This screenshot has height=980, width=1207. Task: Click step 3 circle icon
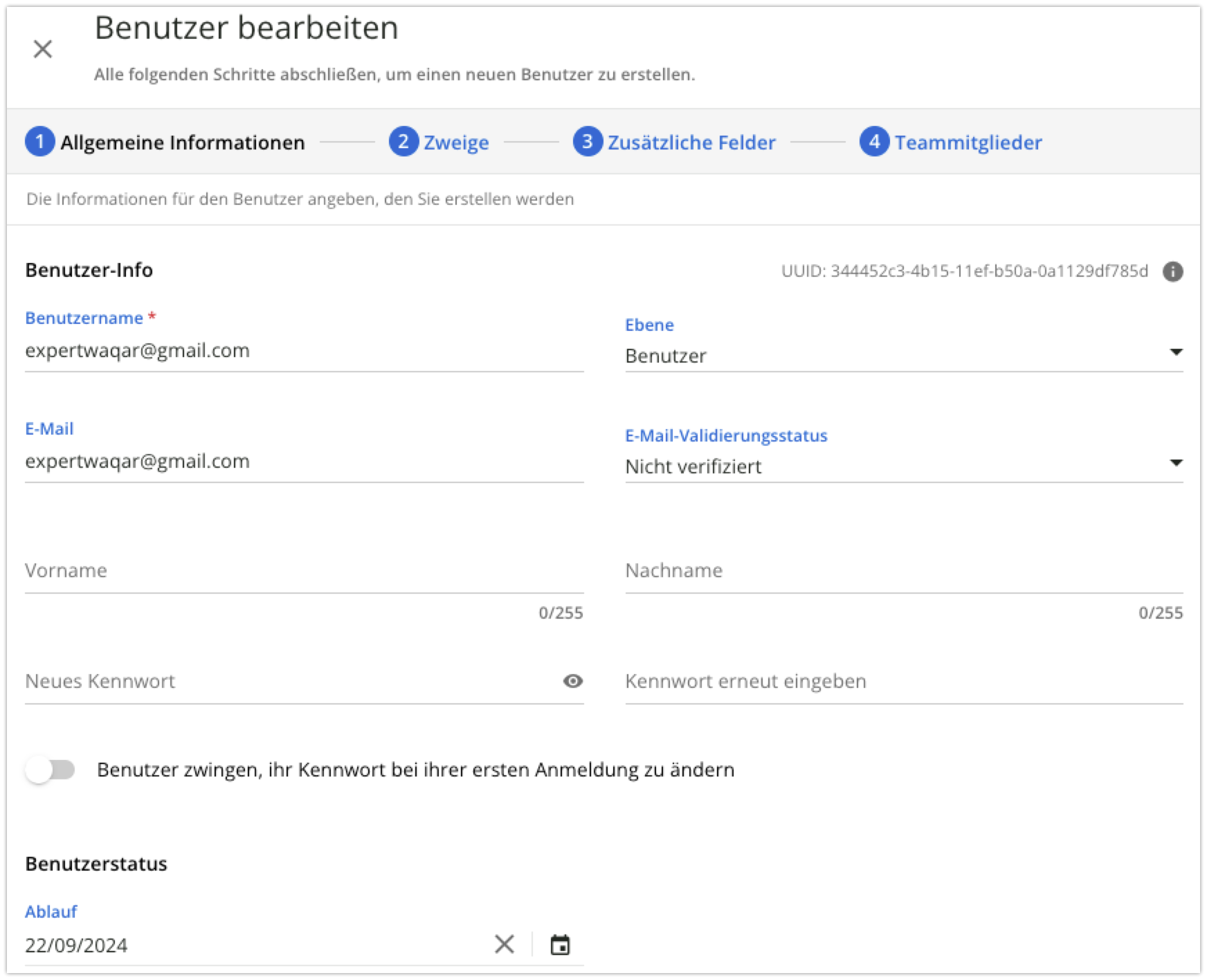pos(588,142)
